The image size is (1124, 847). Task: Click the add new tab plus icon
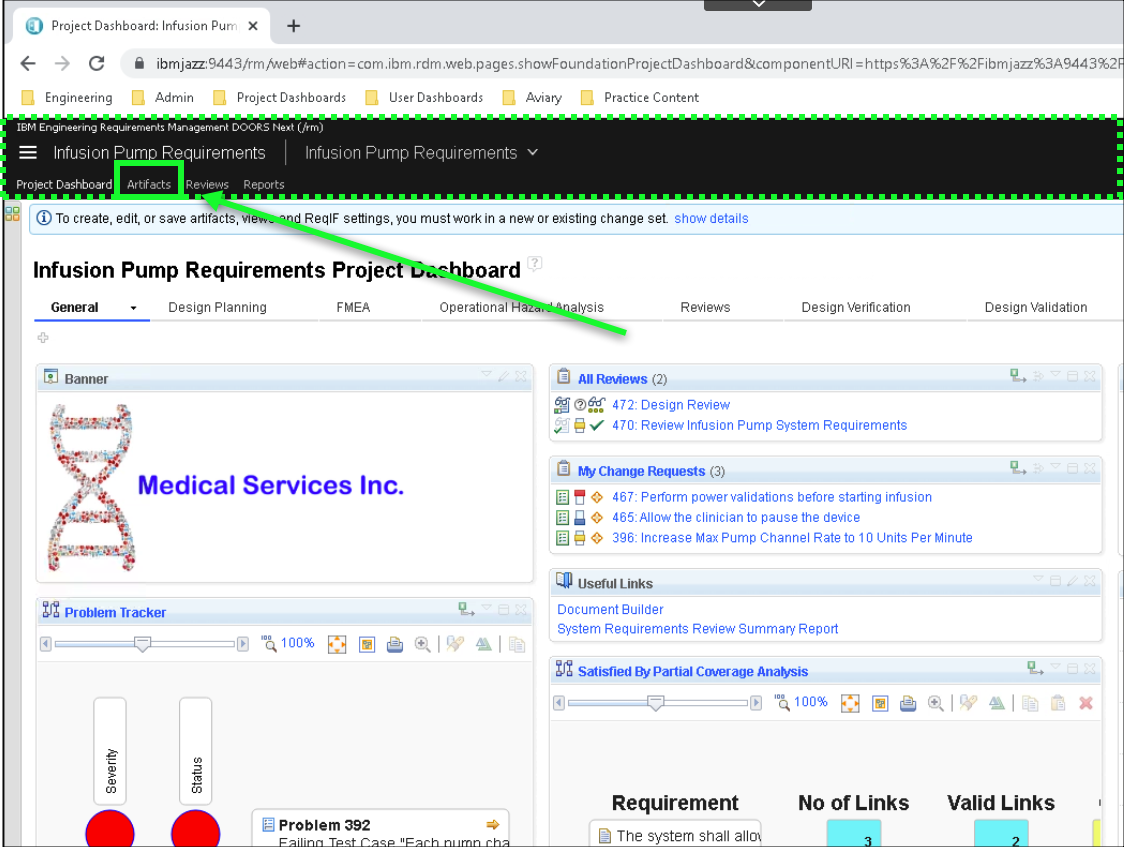(x=43, y=338)
